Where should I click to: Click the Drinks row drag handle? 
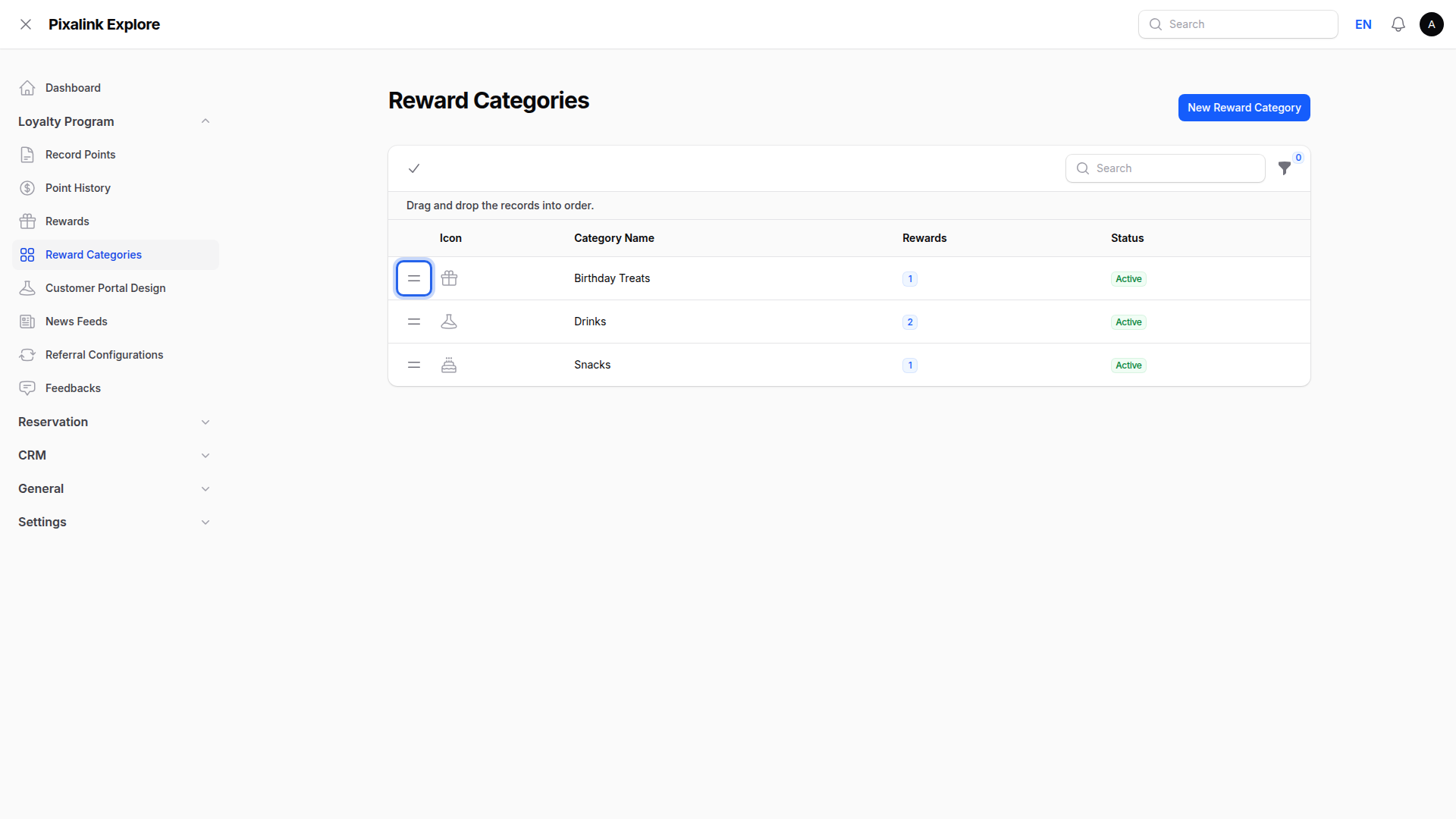(414, 322)
